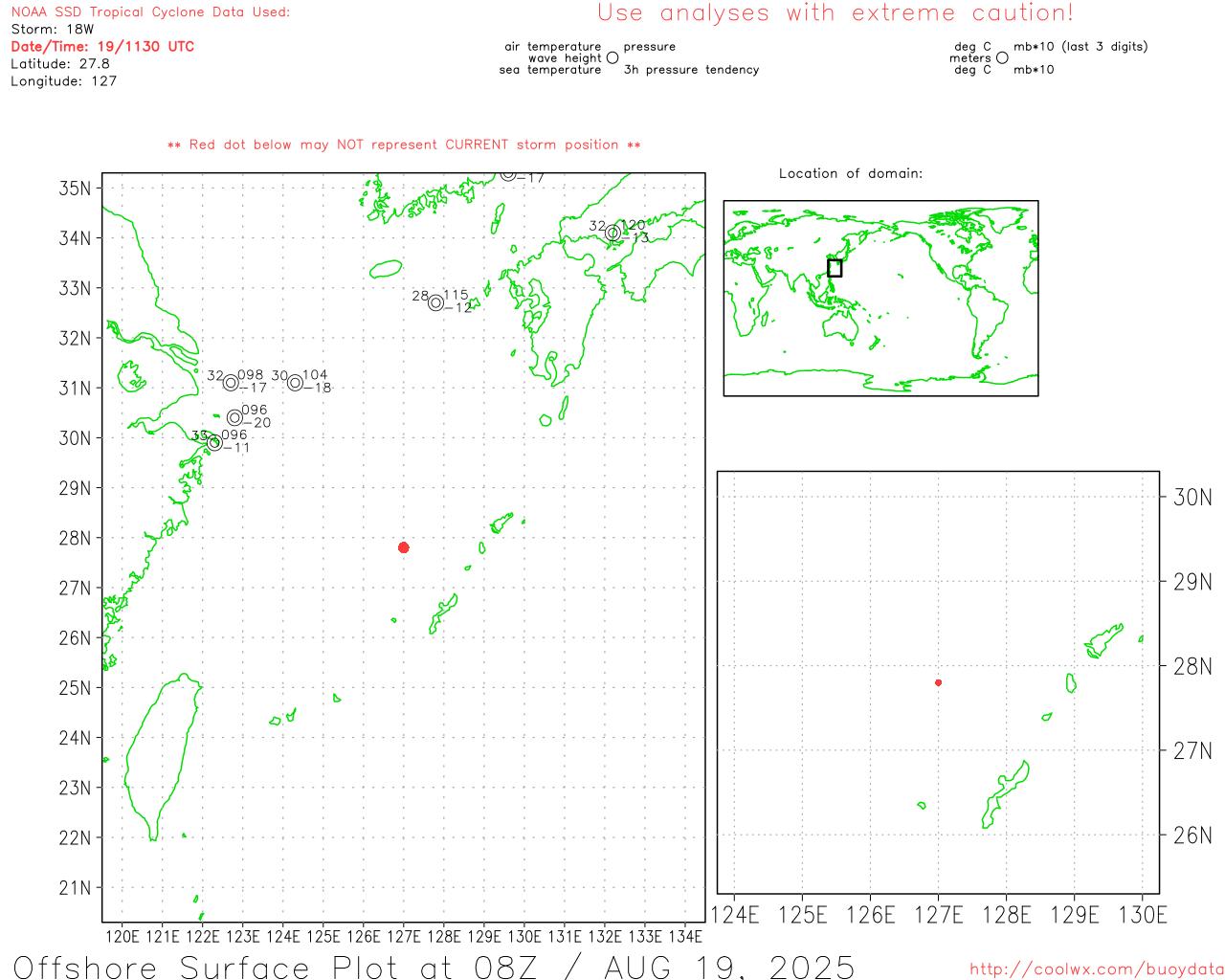This screenshot has width=1225, height=980.
Task: Click the red storm dot in zoomed map
Action: tap(939, 682)
